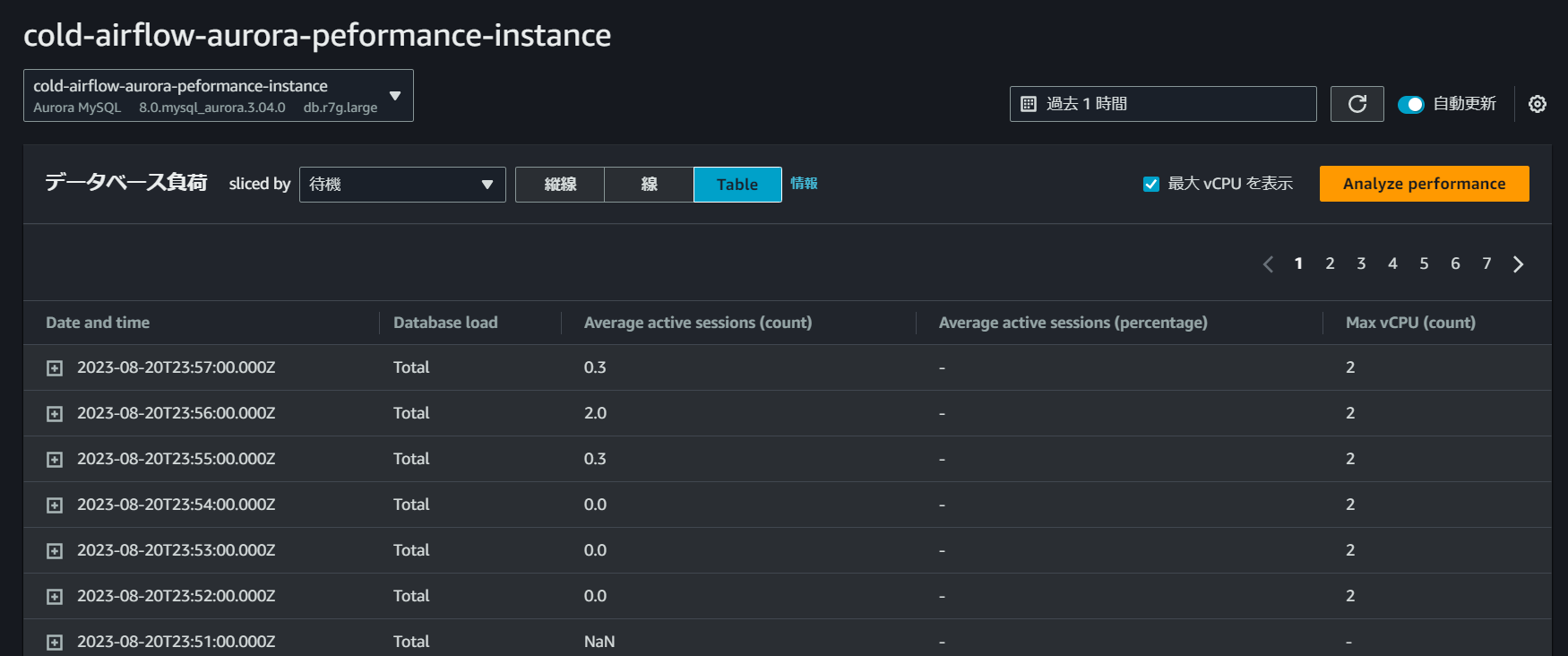Uncheck the 最大 vCPU を表示 checkbox
The height and width of the screenshot is (656, 1568).
click(x=1151, y=184)
